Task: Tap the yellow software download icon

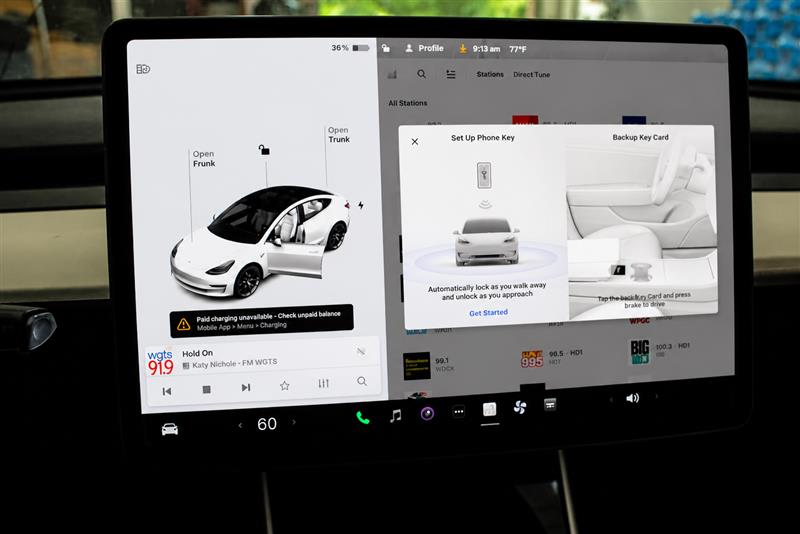Action: (463, 48)
